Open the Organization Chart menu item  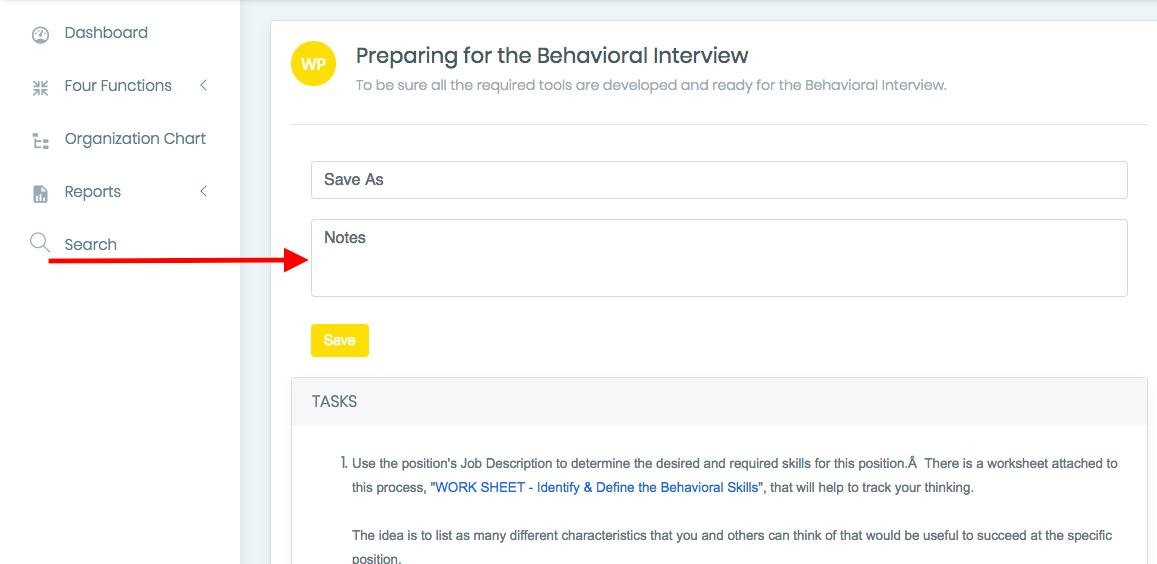click(135, 139)
